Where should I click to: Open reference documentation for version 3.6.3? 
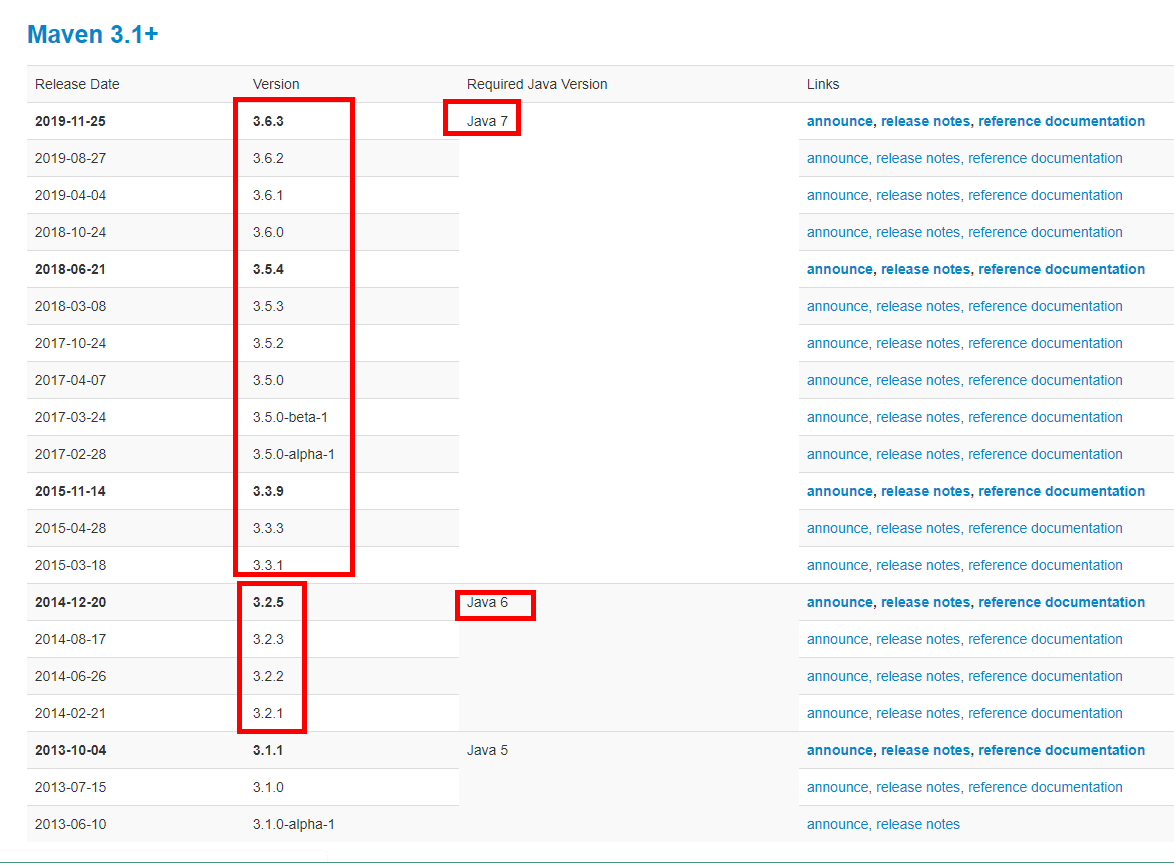(1061, 121)
